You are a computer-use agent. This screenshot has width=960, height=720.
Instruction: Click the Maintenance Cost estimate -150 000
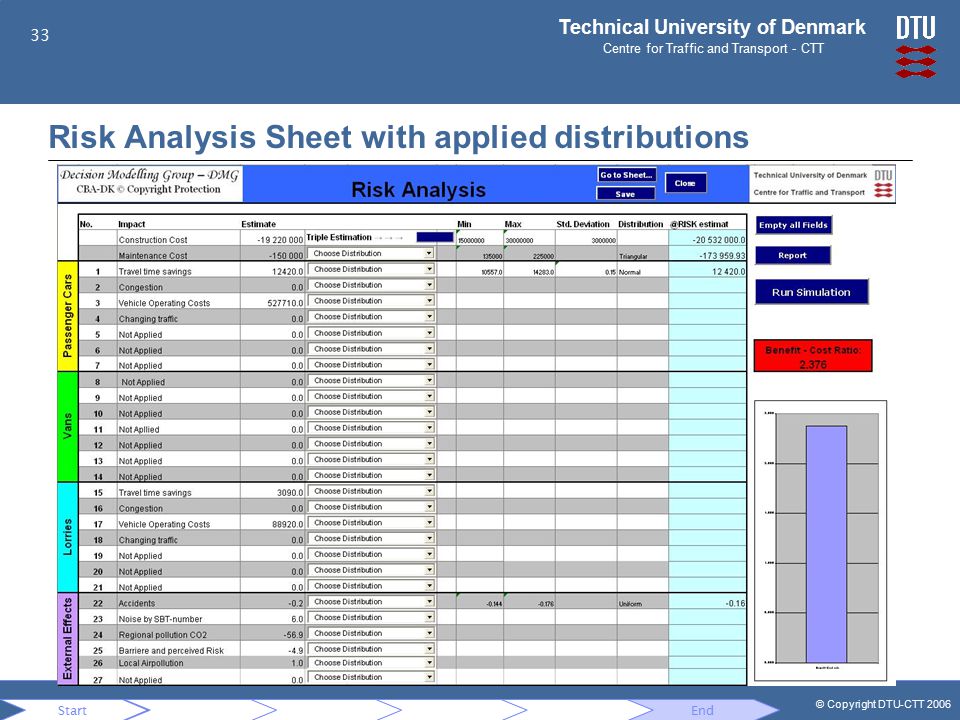coord(286,256)
